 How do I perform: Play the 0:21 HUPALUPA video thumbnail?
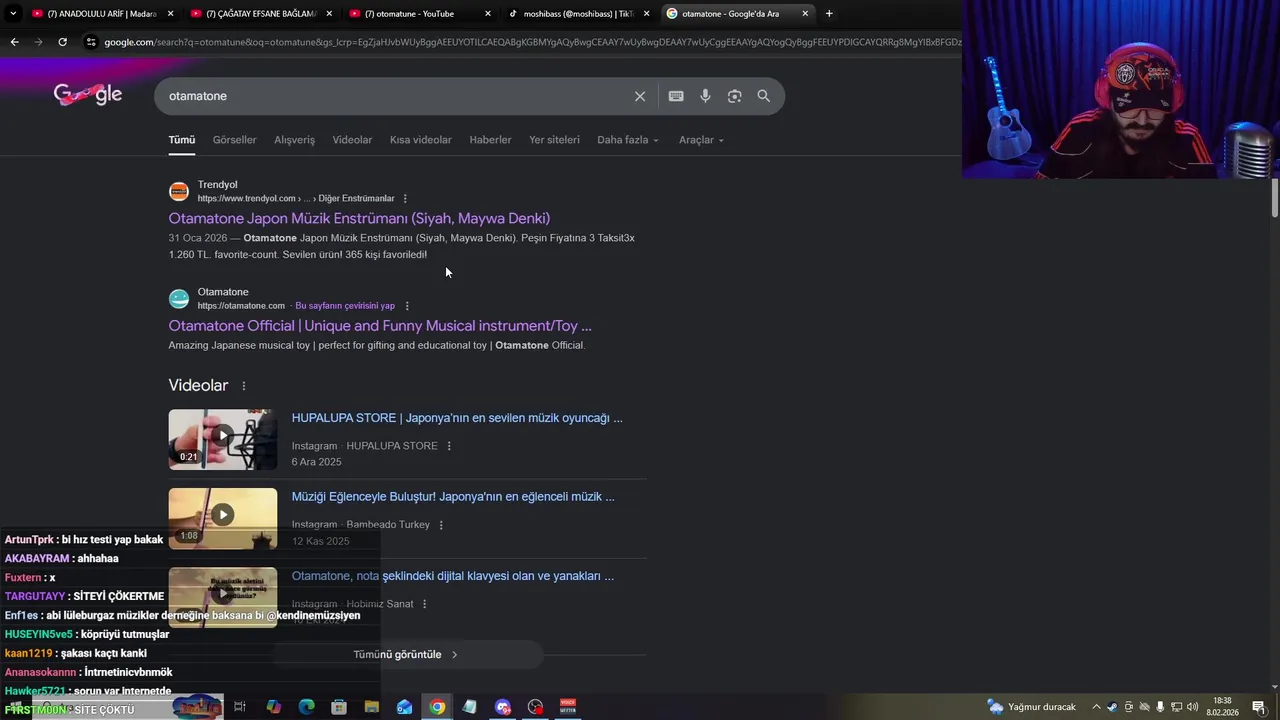coord(223,439)
